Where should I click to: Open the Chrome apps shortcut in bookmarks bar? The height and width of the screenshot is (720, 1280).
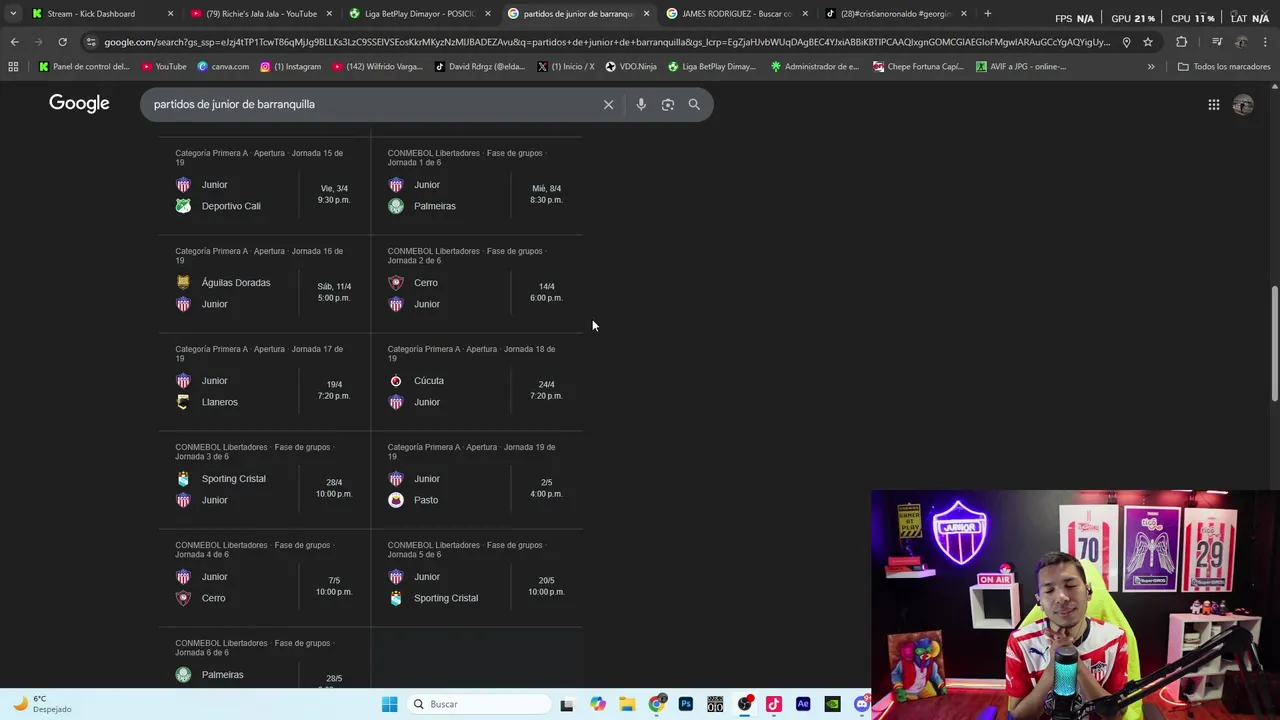tap(13, 67)
